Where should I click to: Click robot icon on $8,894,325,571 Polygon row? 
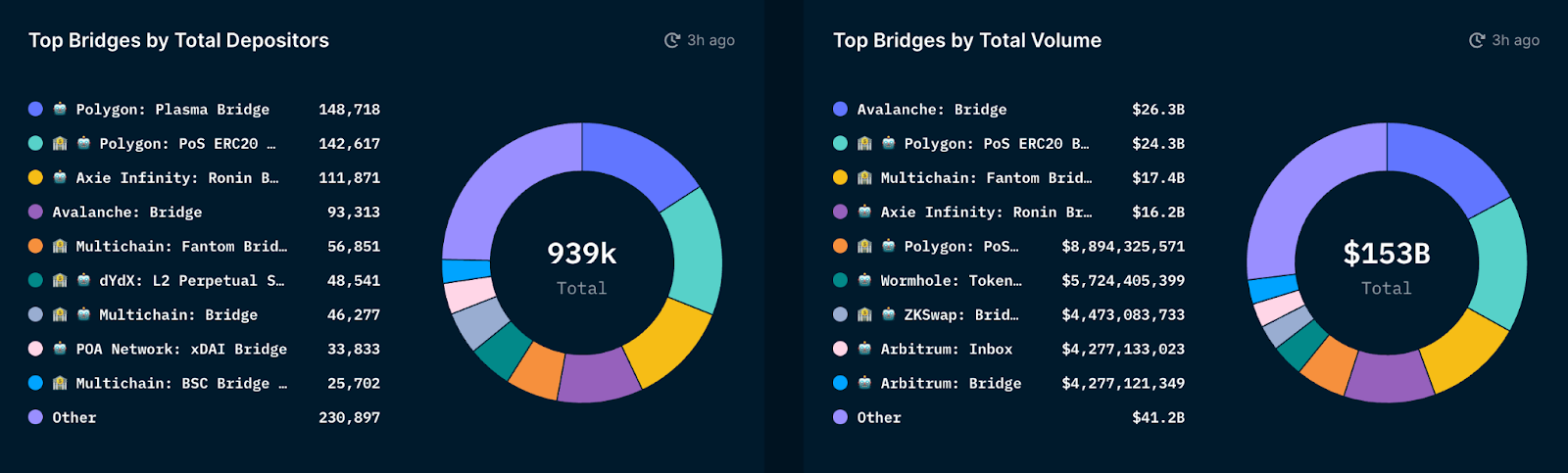click(x=888, y=246)
